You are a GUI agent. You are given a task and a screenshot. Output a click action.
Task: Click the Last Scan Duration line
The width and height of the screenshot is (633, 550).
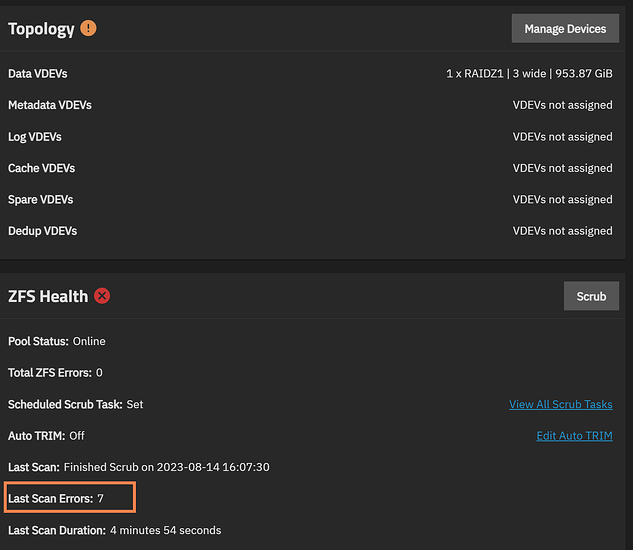114,530
